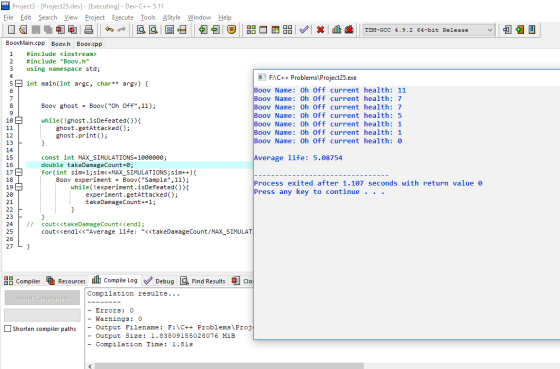Click the bar chart Profile analysis icon
560x369 pixels.
click(x=336, y=30)
